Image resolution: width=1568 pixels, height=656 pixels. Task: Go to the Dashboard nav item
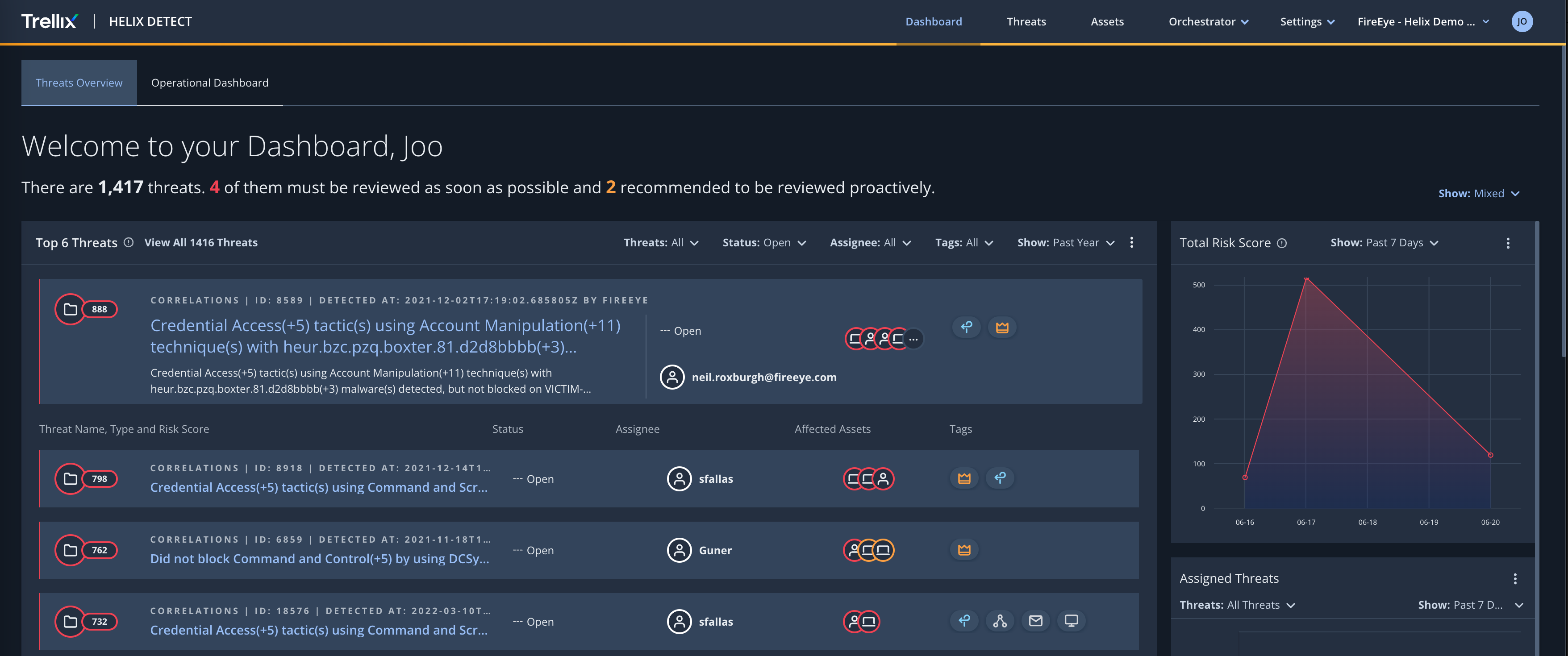pyautogui.click(x=934, y=21)
